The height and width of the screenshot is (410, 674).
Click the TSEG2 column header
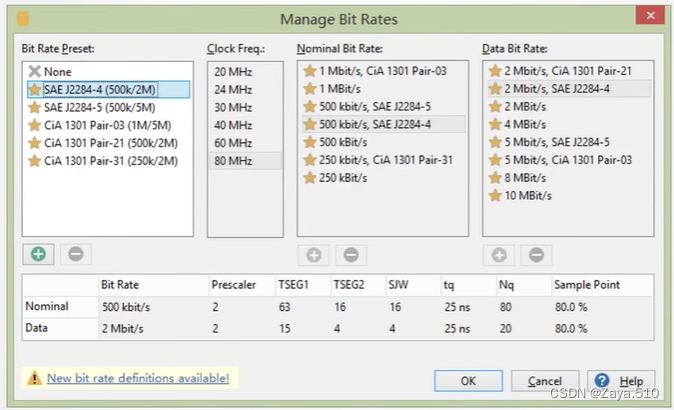(358, 285)
